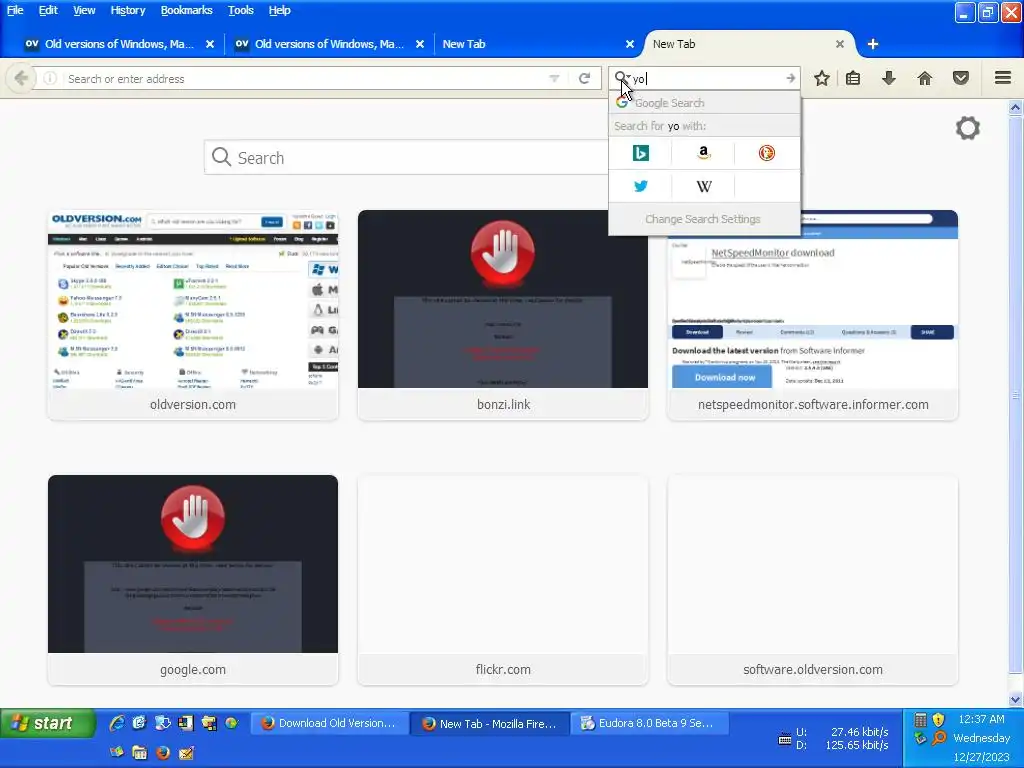The width and height of the screenshot is (1024, 768).
Task: Open new tab page settings gear
Action: tap(968, 128)
